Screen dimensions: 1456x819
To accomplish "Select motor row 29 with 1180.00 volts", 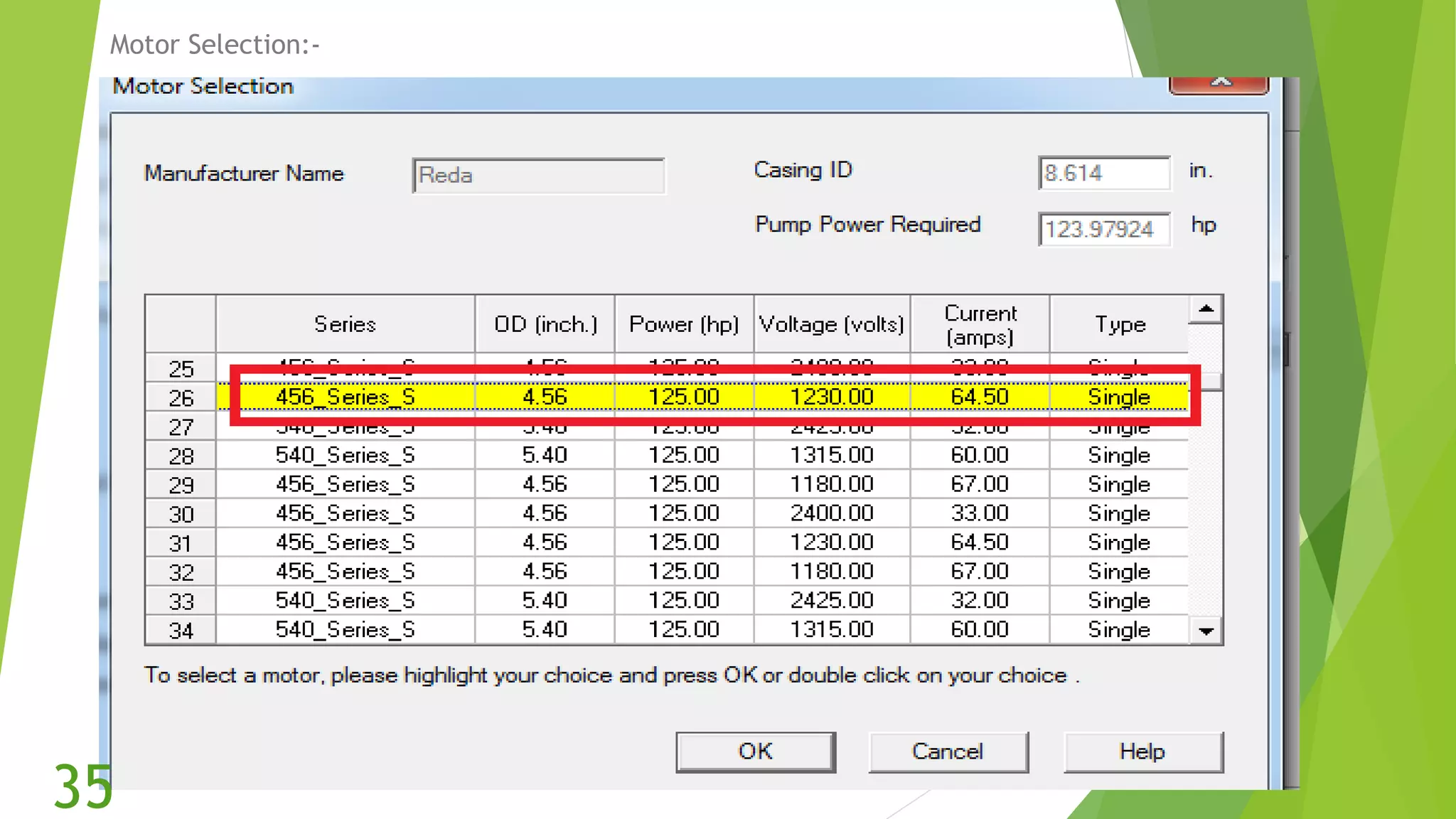I will coord(831,484).
